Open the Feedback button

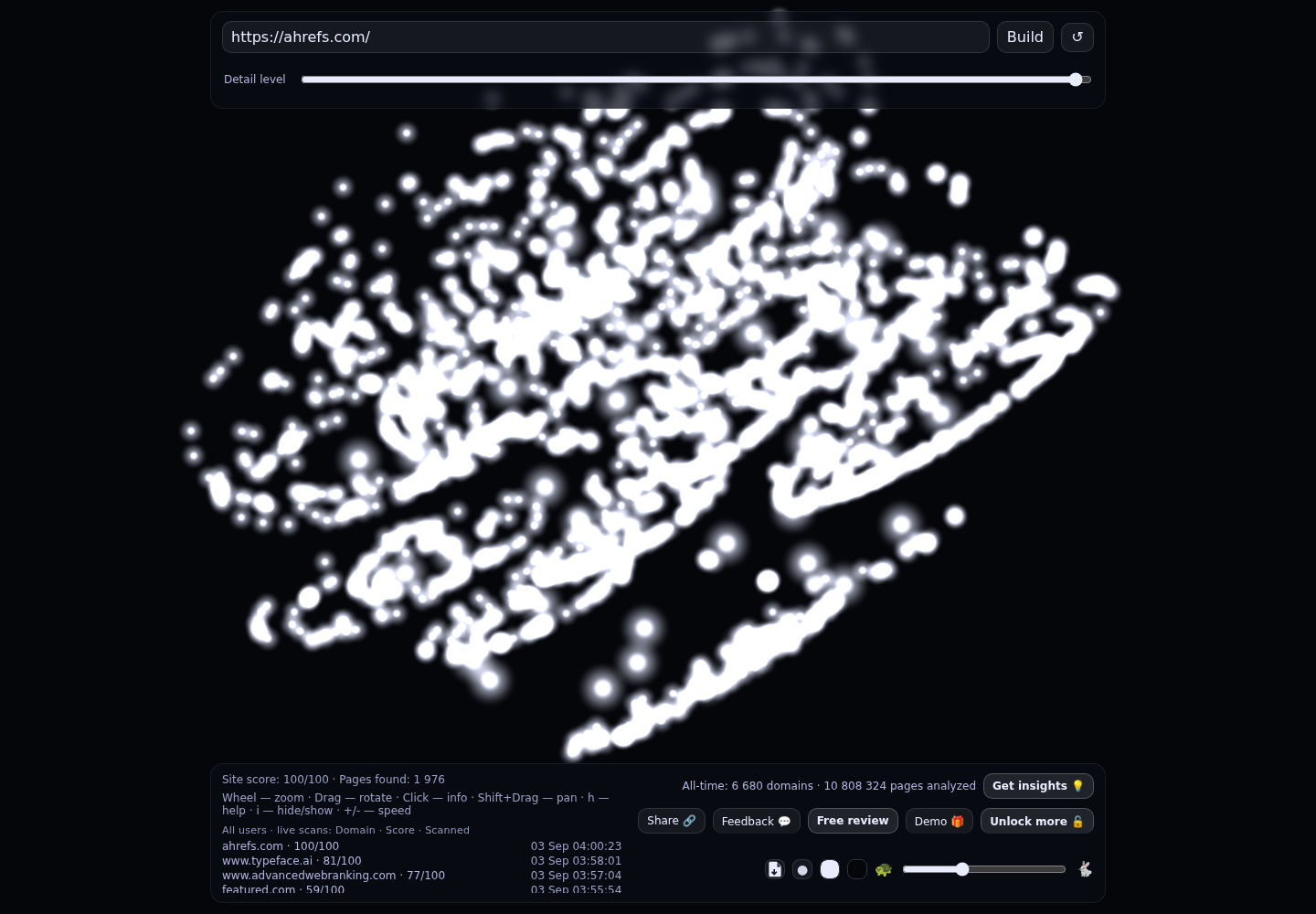tap(757, 821)
